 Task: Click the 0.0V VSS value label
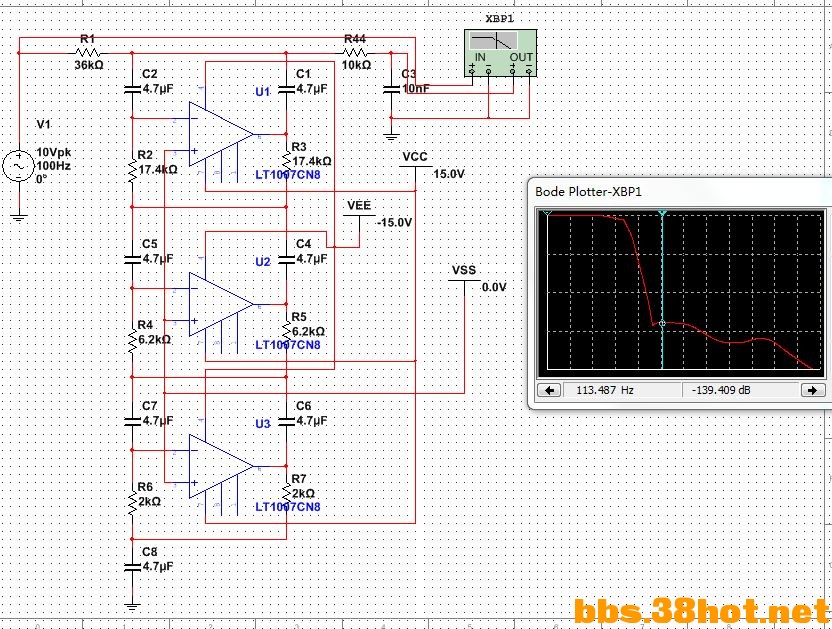tap(494, 287)
